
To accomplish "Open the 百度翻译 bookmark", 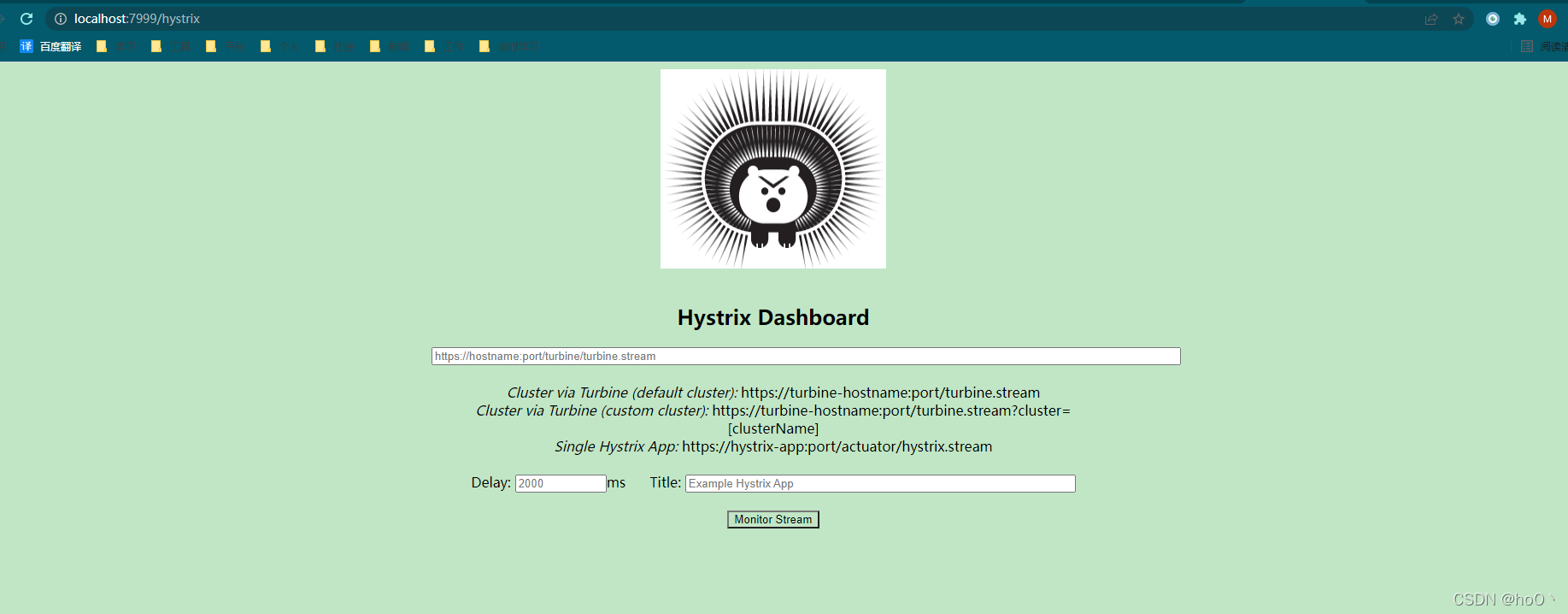I will pos(51,46).
